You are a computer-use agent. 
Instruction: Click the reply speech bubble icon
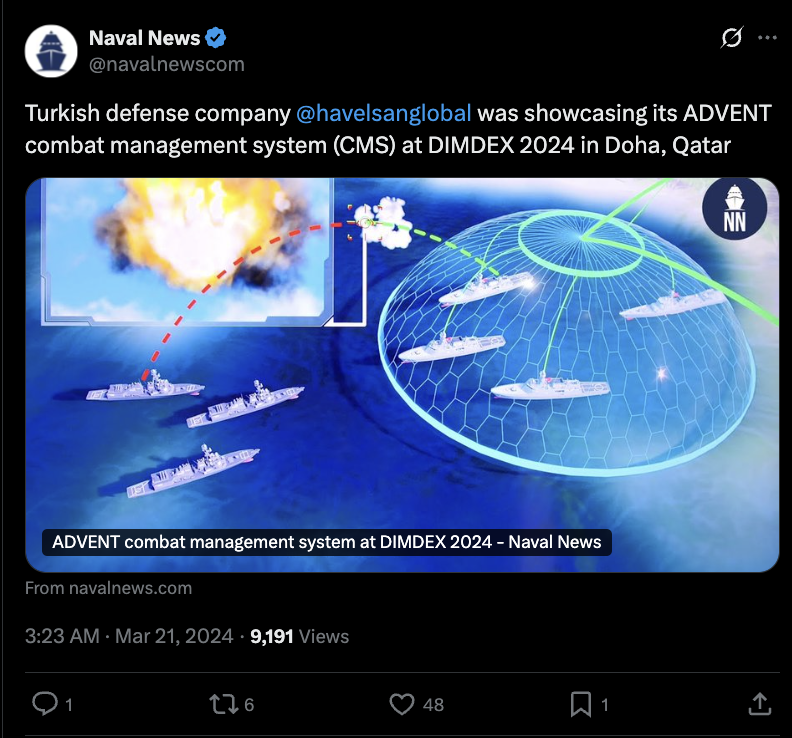click(45, 704)
